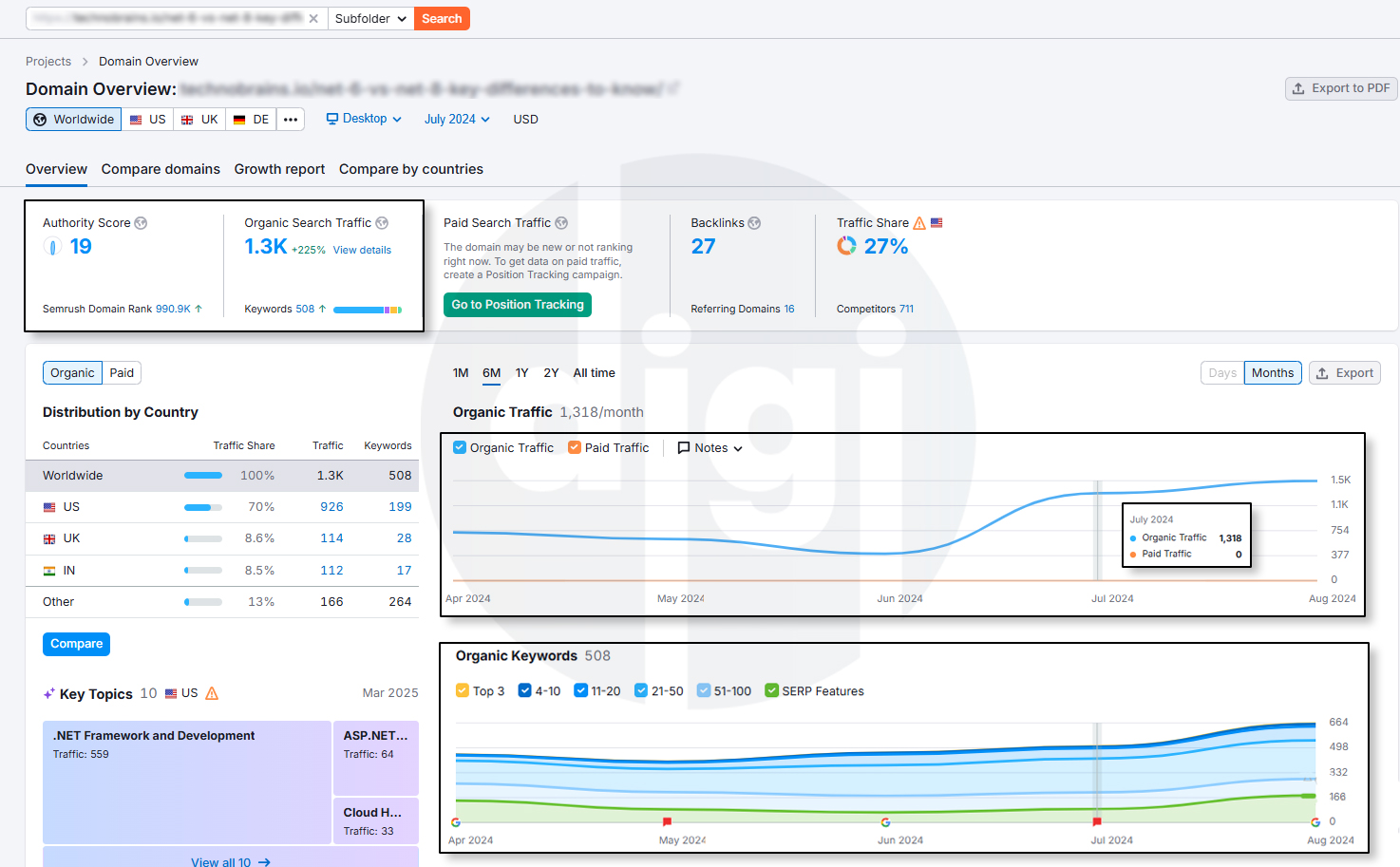Select the All time range
Viewport: 1400px width, 867px height.
click(594, 373)
